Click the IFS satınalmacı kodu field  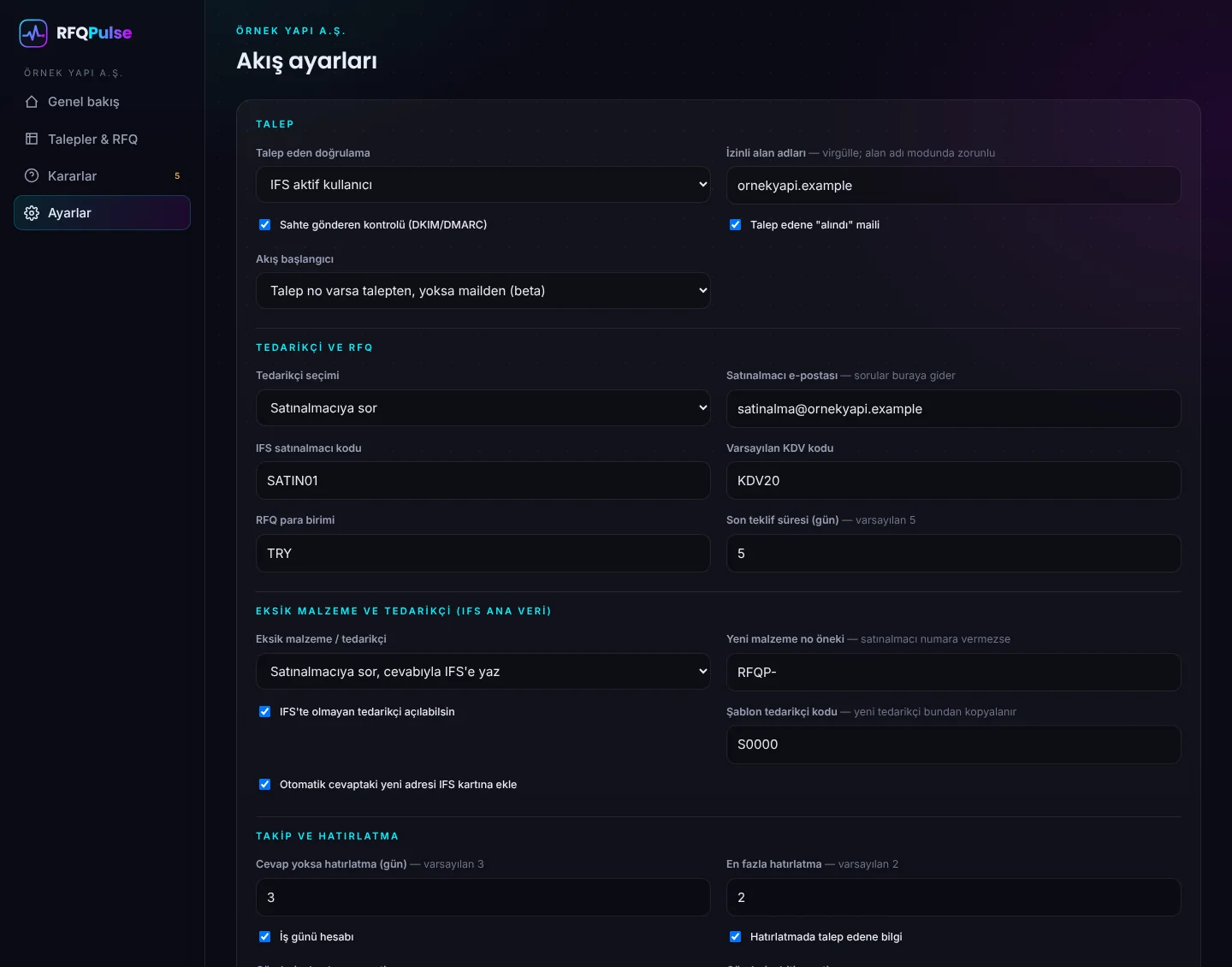[483, 481]
